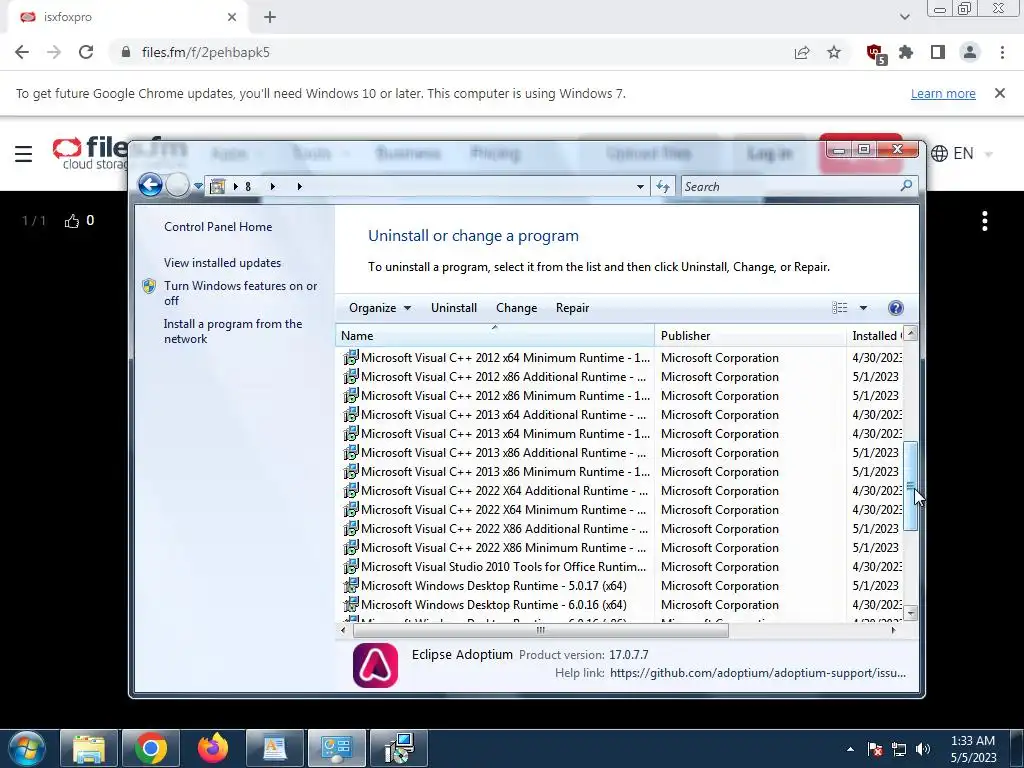Image resolution: width=1024 pixels, height=768 pixels.
Task: Click the vertical scrollbar thumb
Action: click(x=910, y=486)
